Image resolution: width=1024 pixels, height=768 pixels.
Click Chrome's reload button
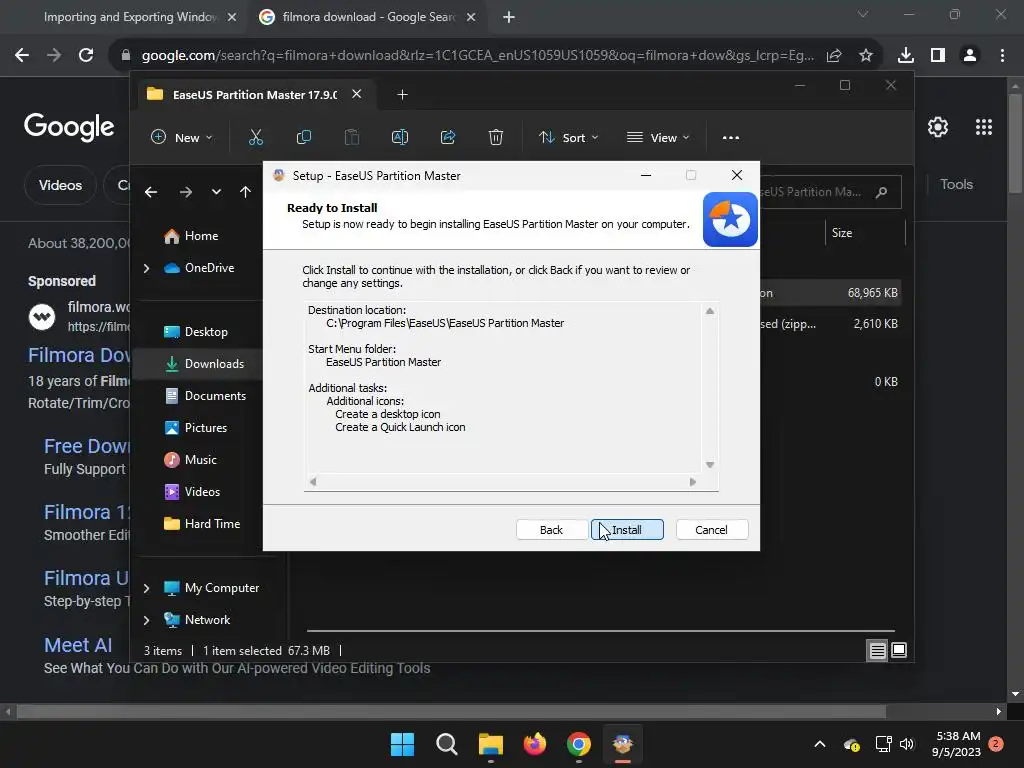pos(86,56)
